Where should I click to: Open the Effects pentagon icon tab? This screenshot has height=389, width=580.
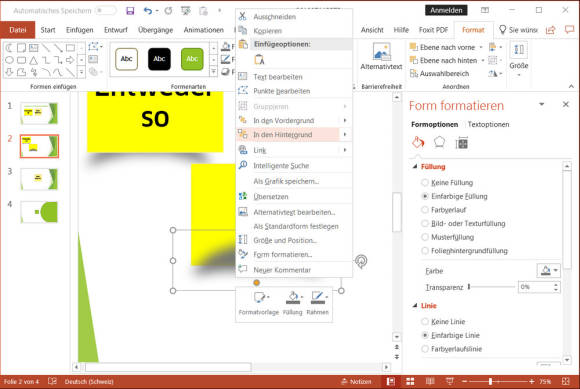pyautogui.click(x=439, y=142)
